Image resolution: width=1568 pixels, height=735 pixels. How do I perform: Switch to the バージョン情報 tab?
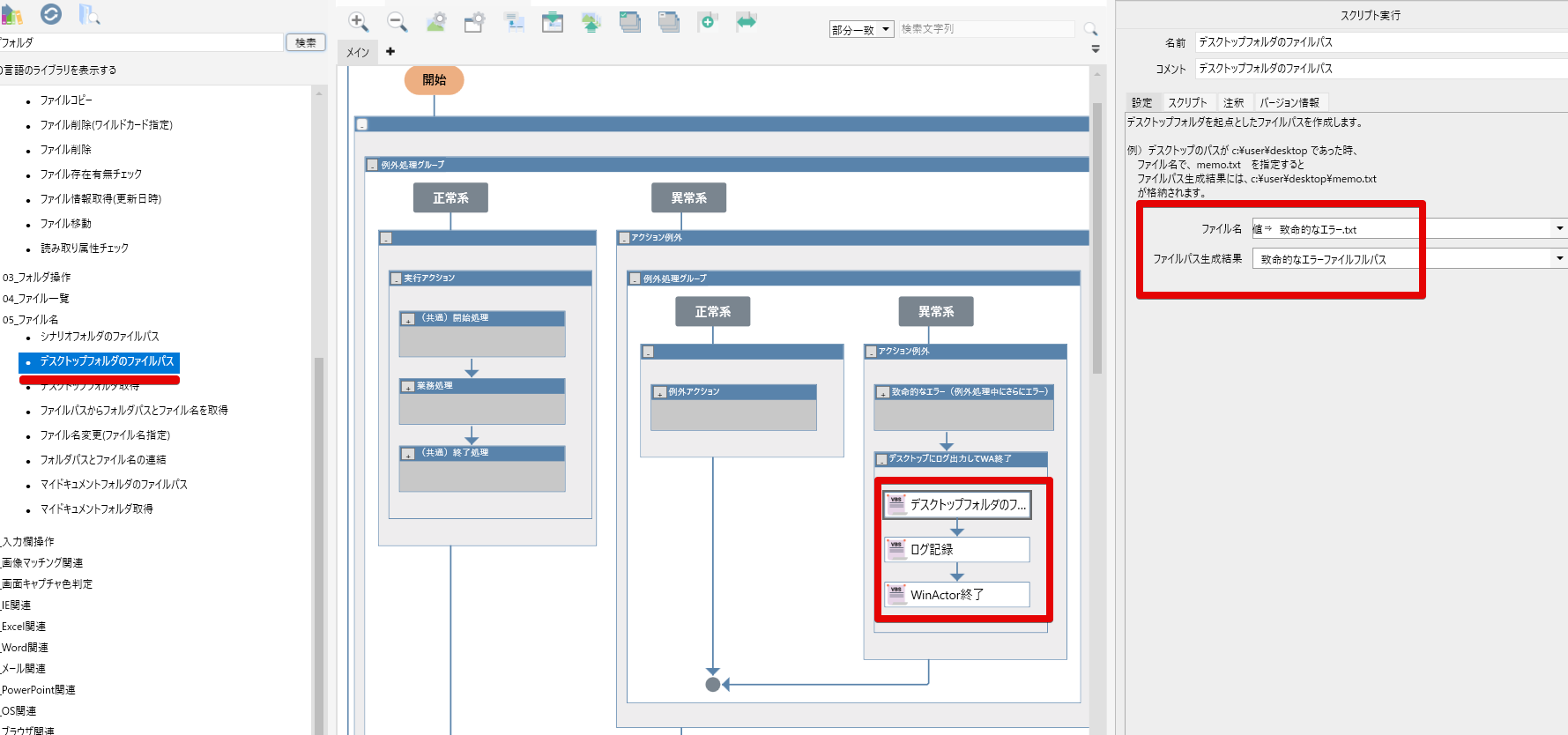click(1289, 103)
